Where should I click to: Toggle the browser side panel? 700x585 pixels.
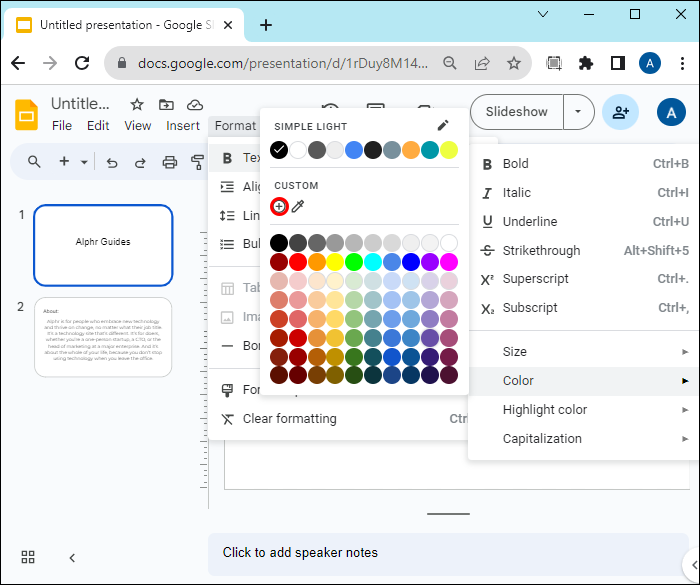coord(618,63)
